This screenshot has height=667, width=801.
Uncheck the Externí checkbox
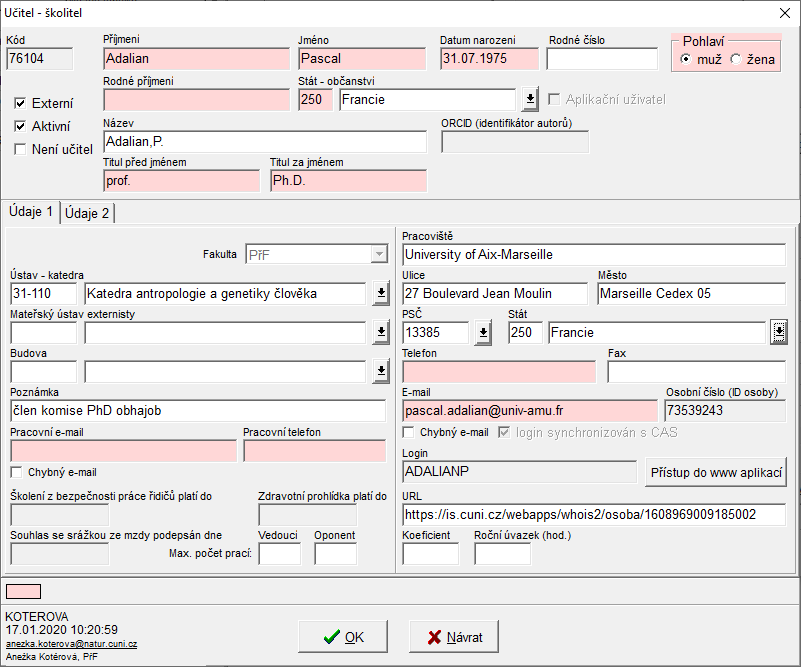20,103
